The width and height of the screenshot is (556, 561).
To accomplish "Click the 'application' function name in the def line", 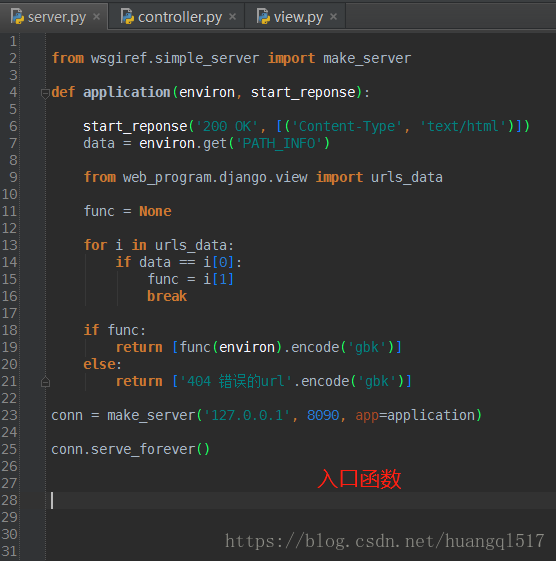I will click(127, 92).
